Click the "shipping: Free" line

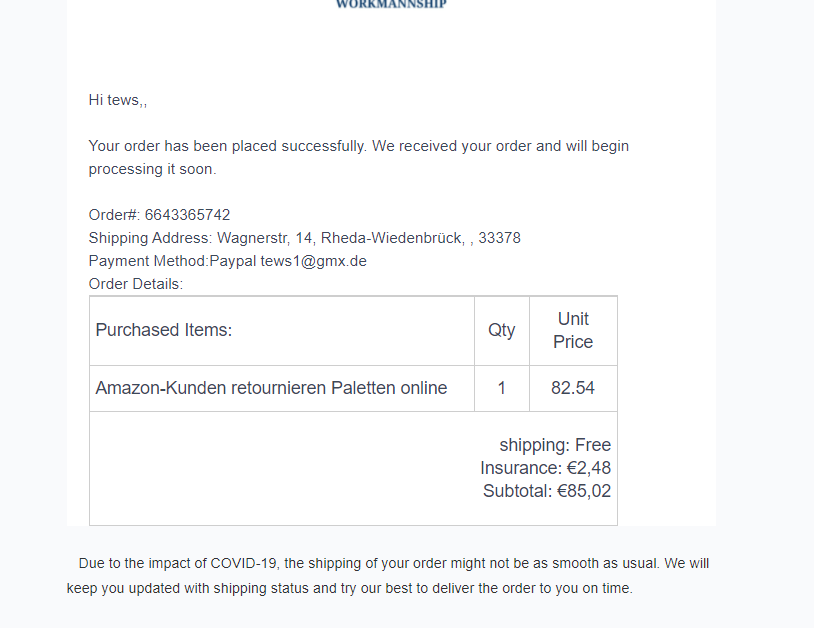click(x=555, y=445)
